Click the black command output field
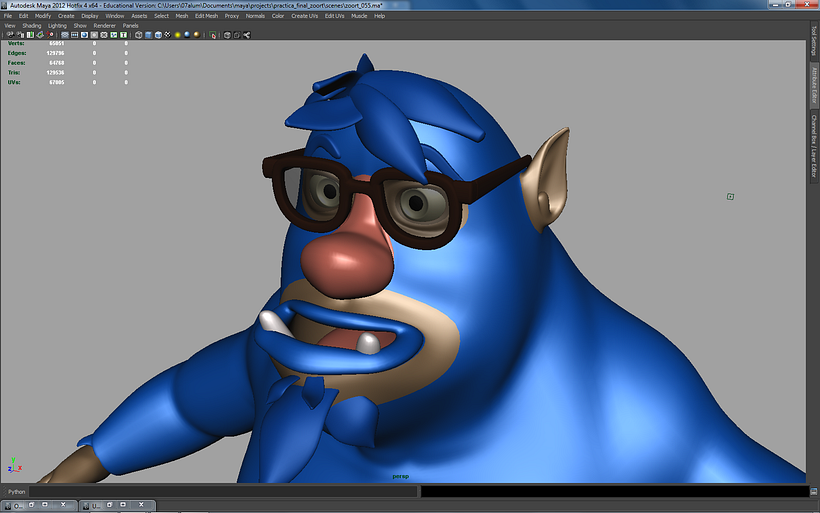The image size is (820, 513). (x=614, y=492)
